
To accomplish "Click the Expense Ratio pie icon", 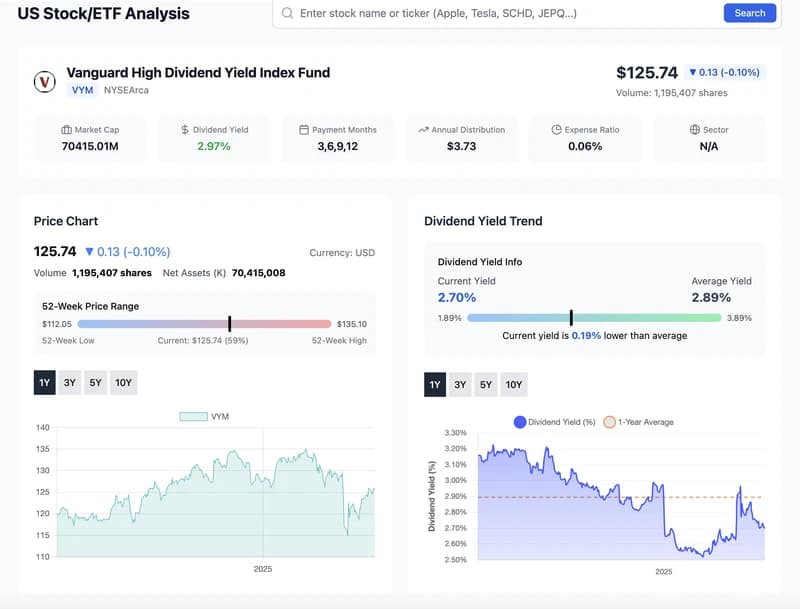I will 556,130.
